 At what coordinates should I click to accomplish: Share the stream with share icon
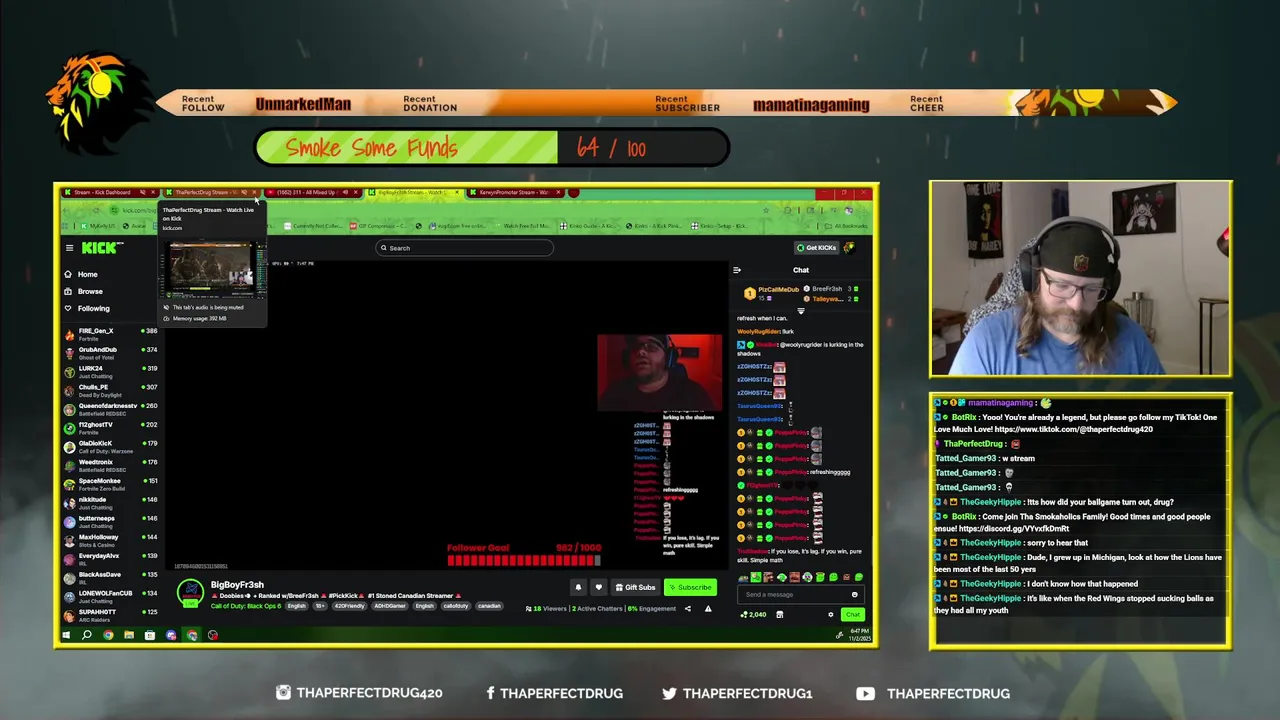(x=687, y=608)
